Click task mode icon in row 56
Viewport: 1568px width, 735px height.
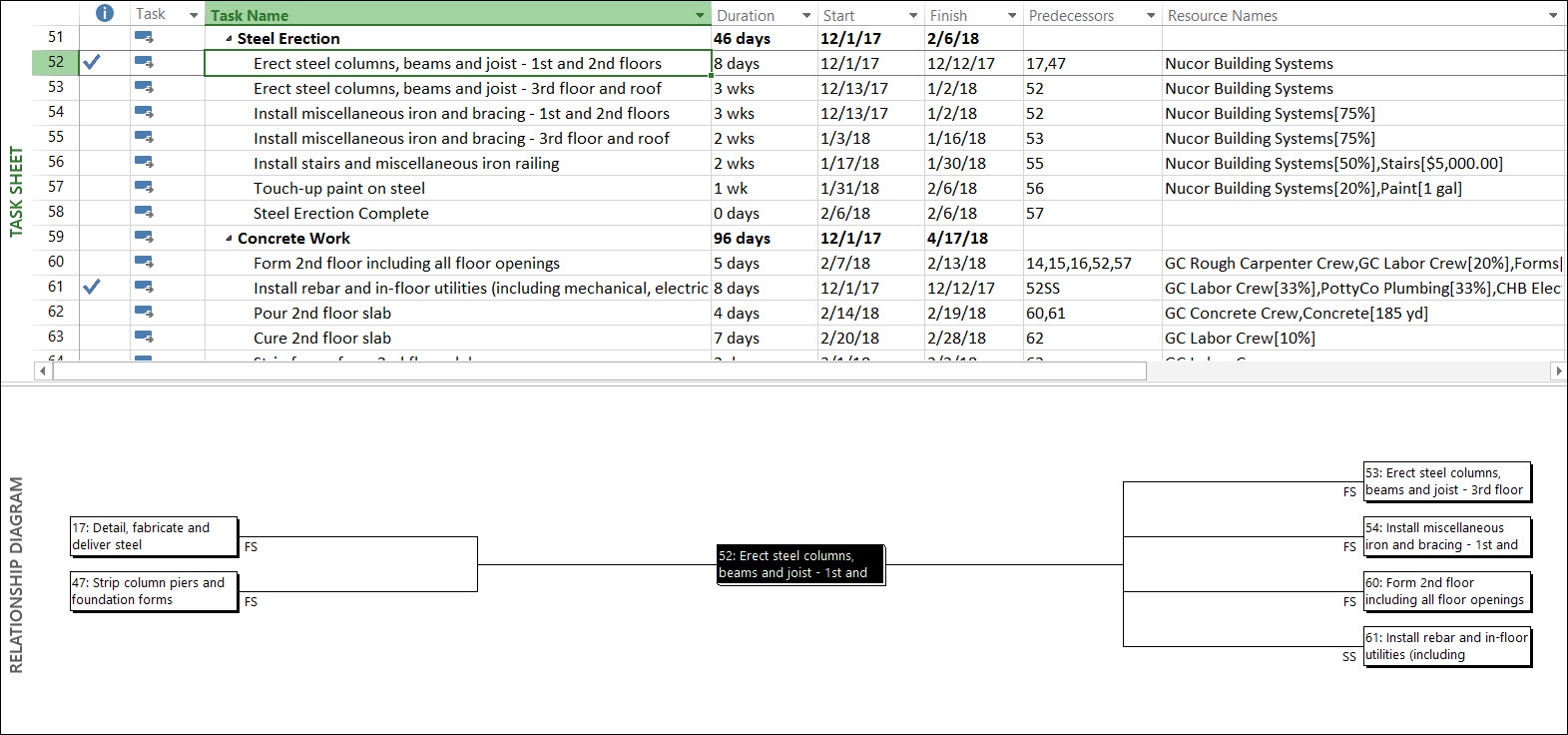pyautogui.click(x=144, y=163)
